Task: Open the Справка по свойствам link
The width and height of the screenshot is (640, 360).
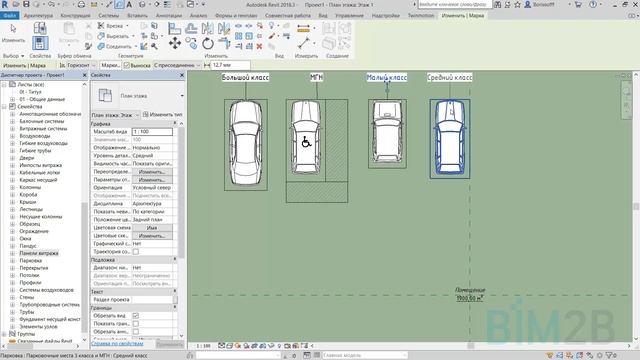Action: tap(117, 344)
